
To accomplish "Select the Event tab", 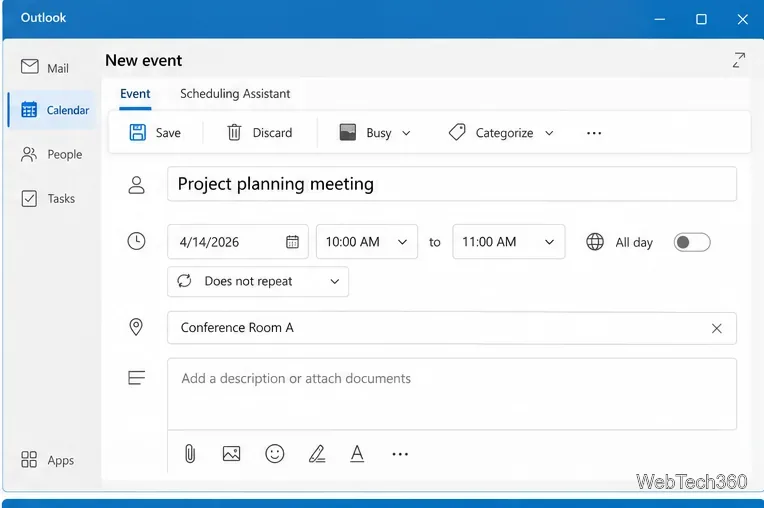I will (135, 94).
